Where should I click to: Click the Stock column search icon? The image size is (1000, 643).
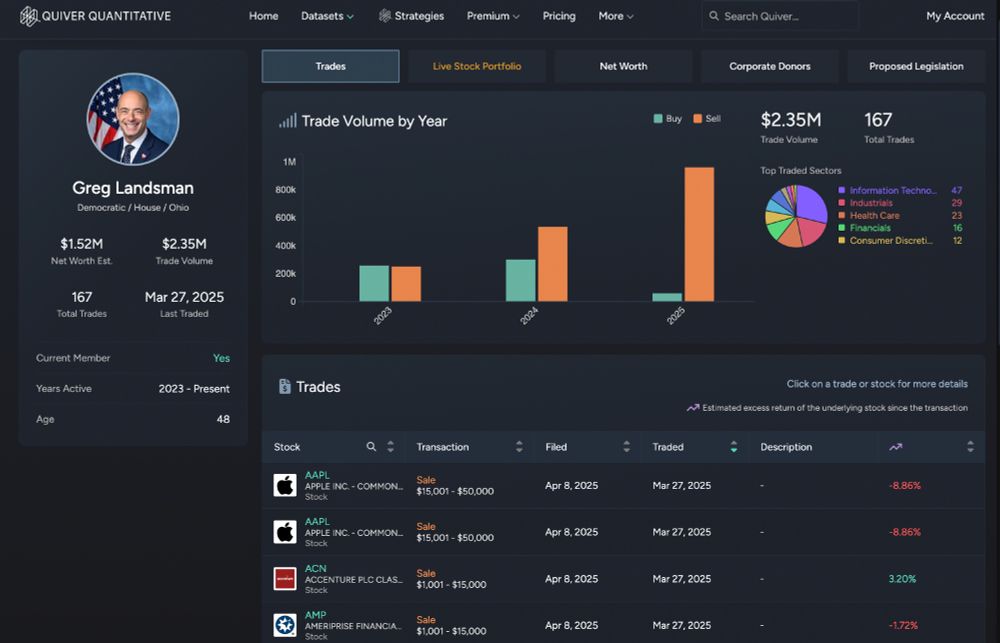pyautogui.click(x=371, y=447)
